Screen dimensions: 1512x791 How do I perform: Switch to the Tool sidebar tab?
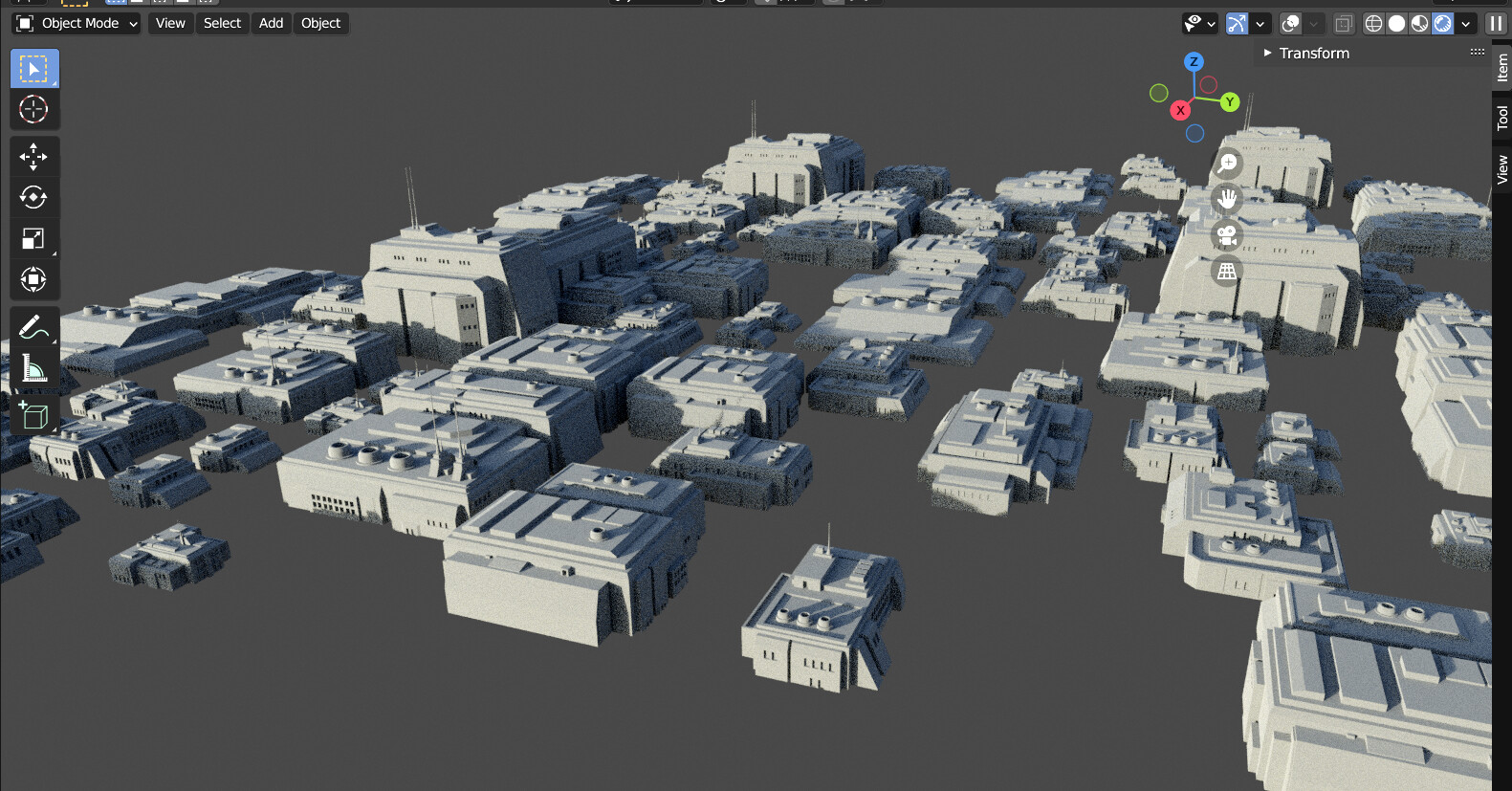(x=1501, y=117)
